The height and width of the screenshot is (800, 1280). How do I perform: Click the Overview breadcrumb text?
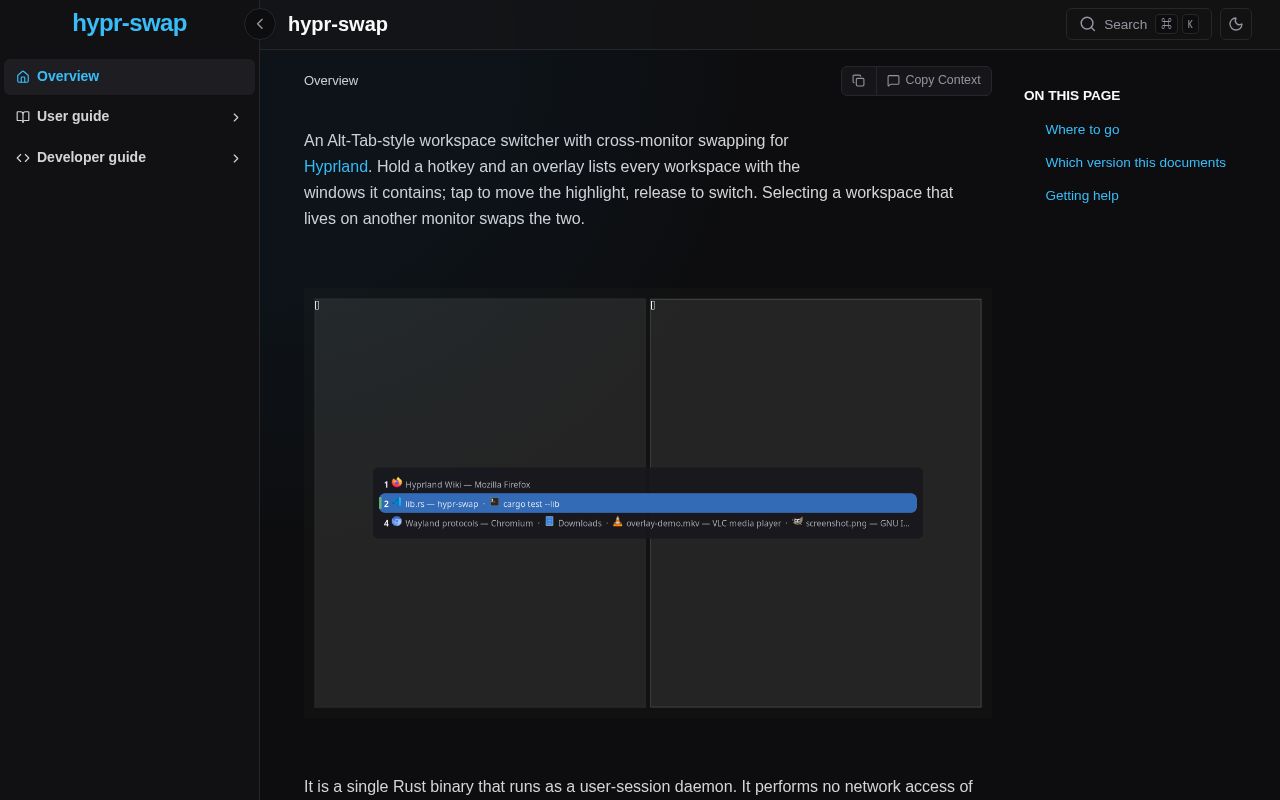coord(331,81)
